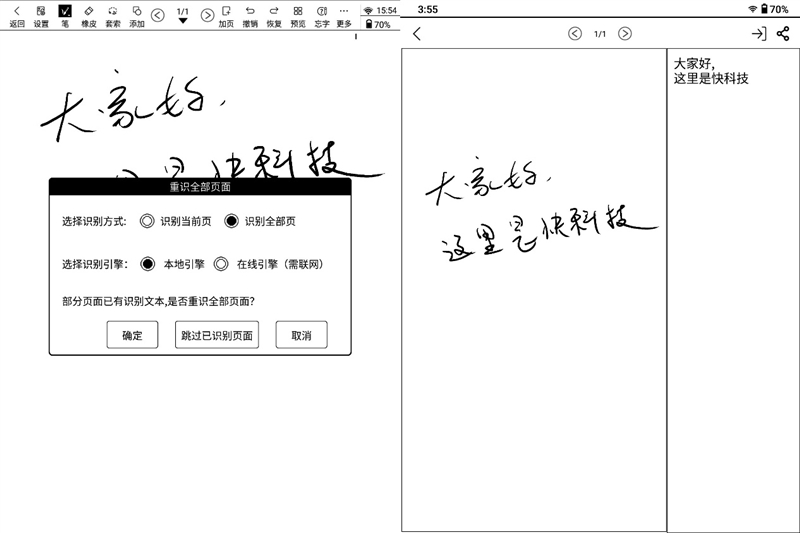Choose 在线引擎 online engine radio
Image resolution: width=800 pixels, height=533 pixels.
[221, 264]
